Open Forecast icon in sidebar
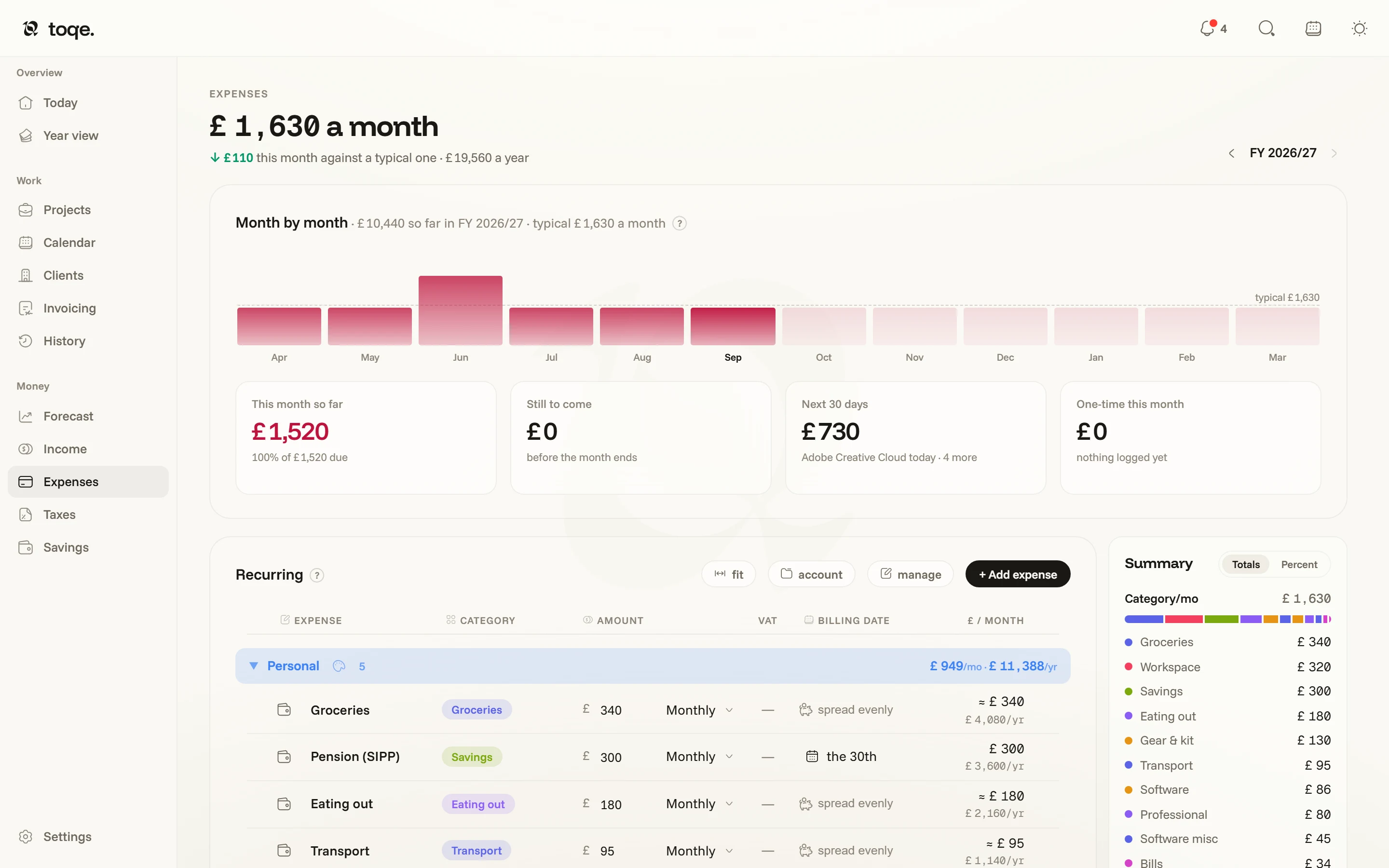The height and width of the screenshot is (868, 1389). [26, 416]
